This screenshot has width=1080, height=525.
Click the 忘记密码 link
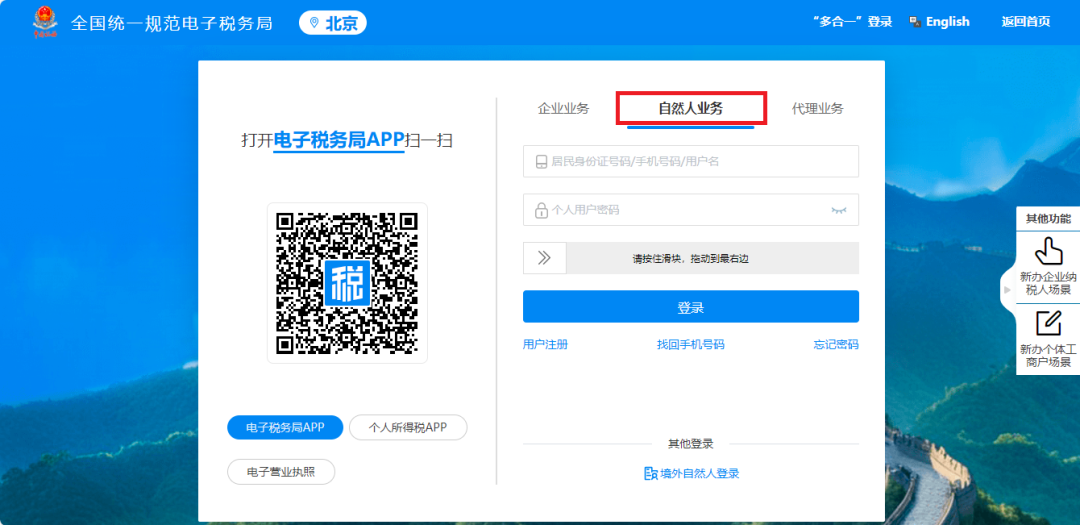836,344
